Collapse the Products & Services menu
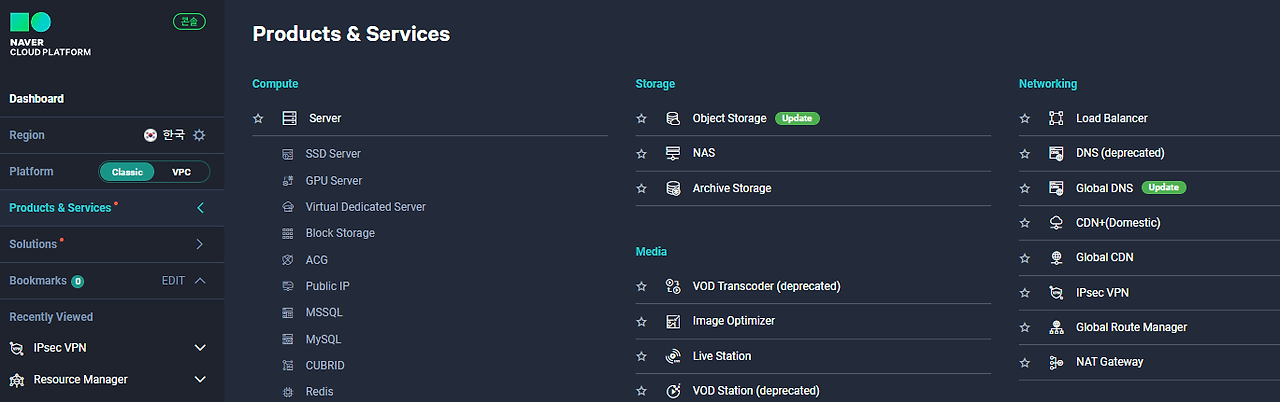The width and height of the screenshot is (1280, 402). click(x=200, y=208)
